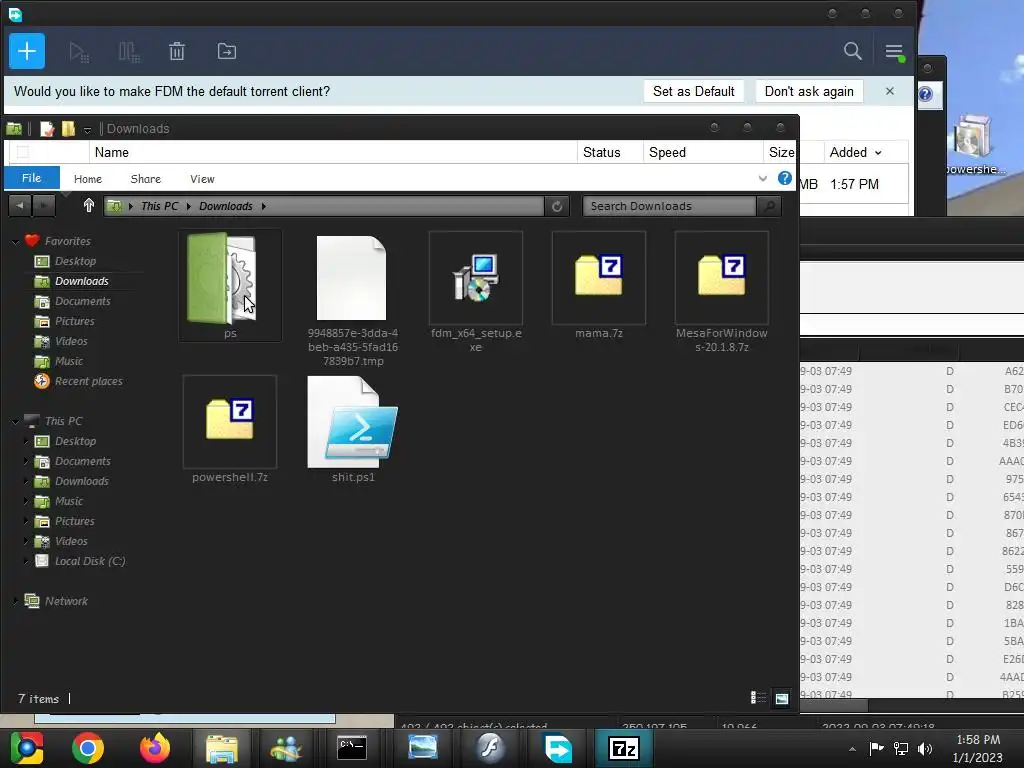
Task: Dismiss the default torrent client banner
Action: coord(889,91)
